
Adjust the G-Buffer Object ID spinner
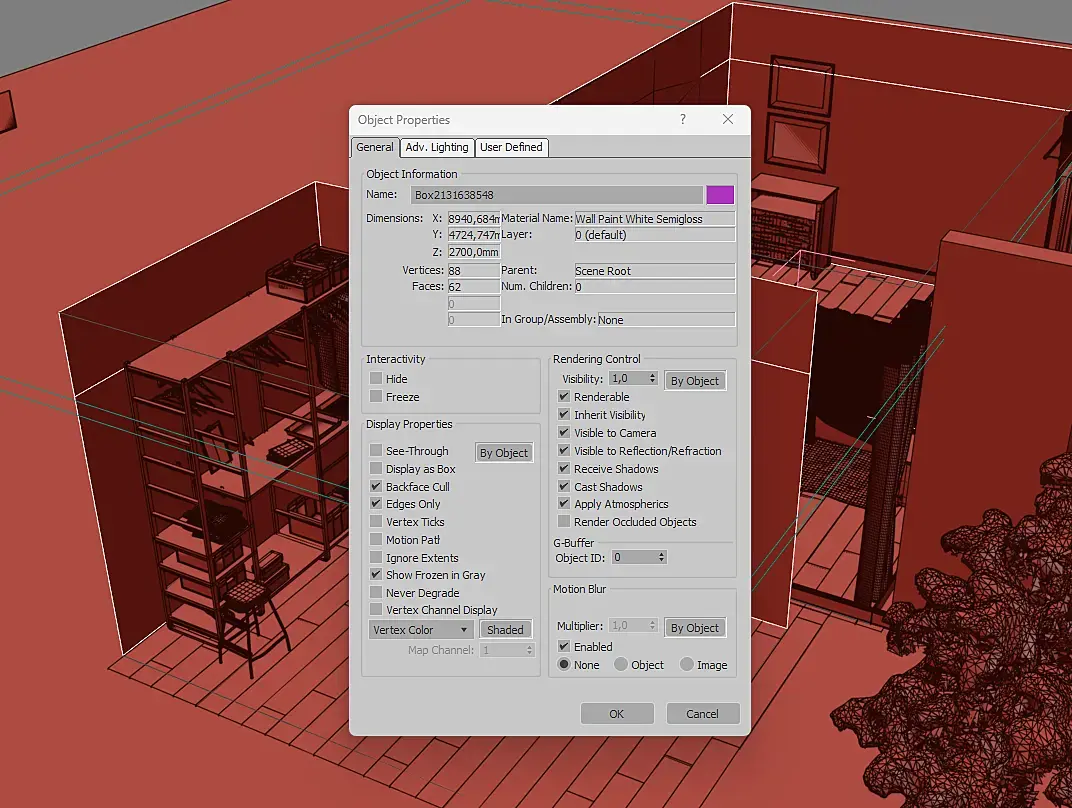click(x=661, y=557)
